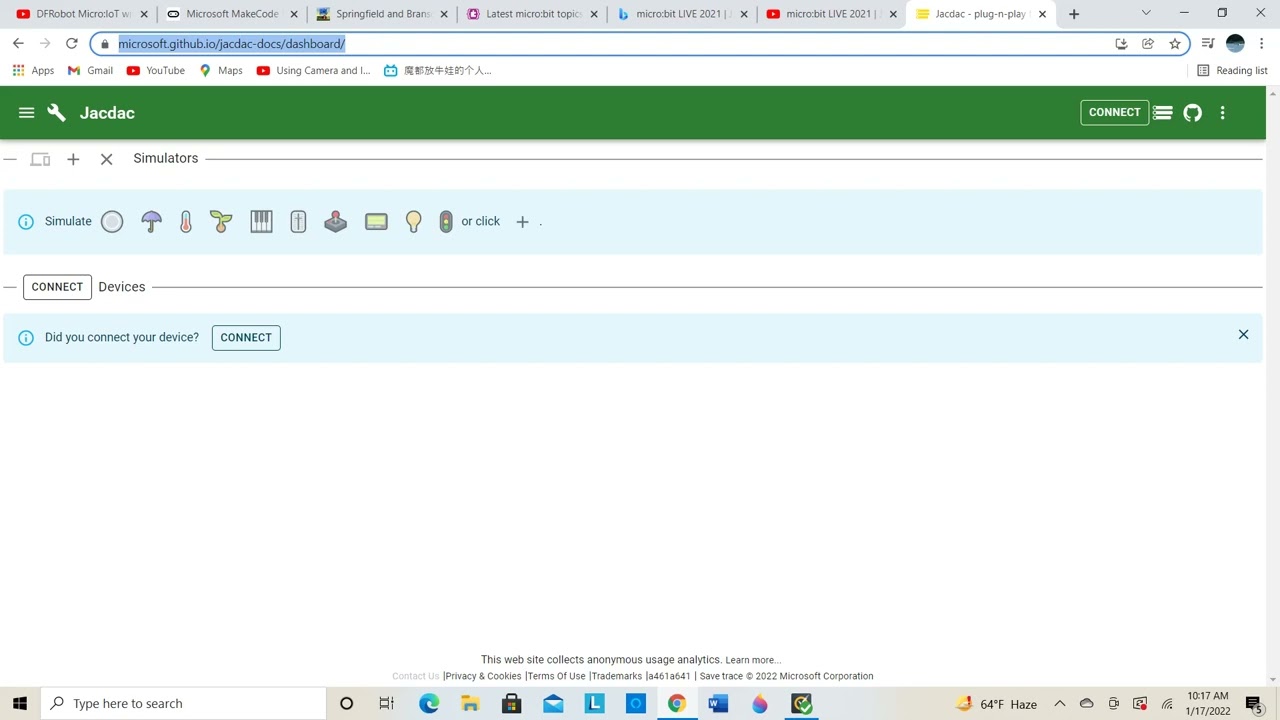Open the header three-dot more options menu

(x=1222, y=113)
